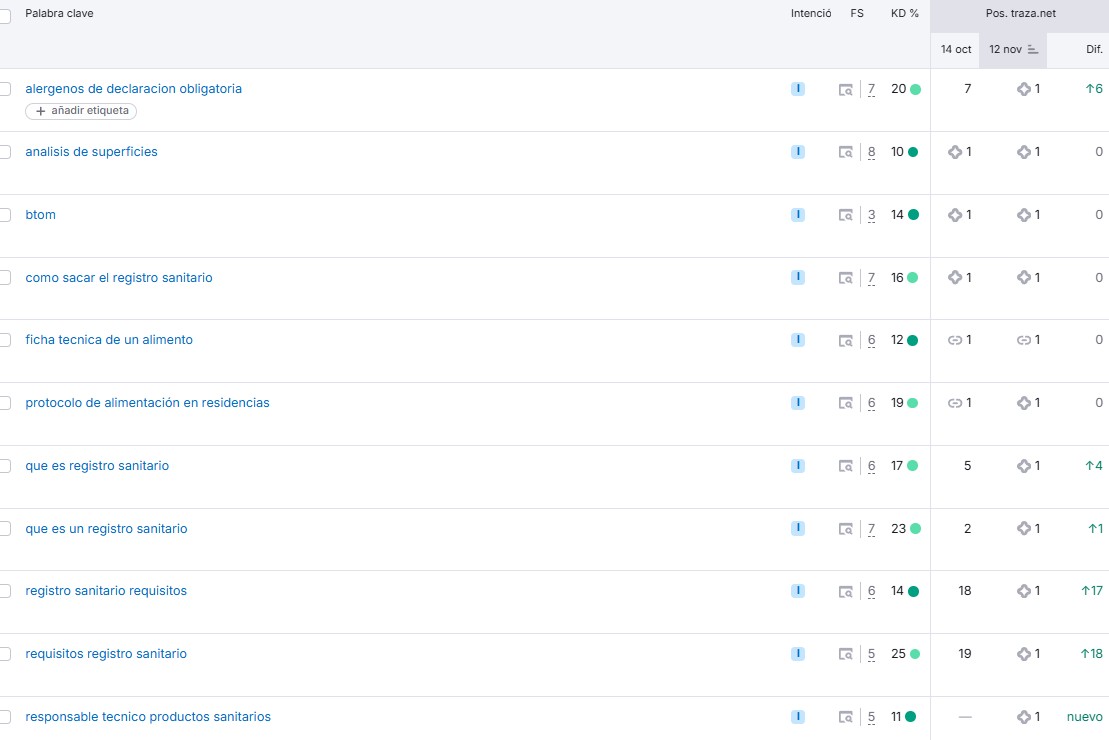The height and width of the screenshot is (740, 1109).
Task: Click SERP preview icon for 'analisis de superficies'
Action: [x=846, y=152]
